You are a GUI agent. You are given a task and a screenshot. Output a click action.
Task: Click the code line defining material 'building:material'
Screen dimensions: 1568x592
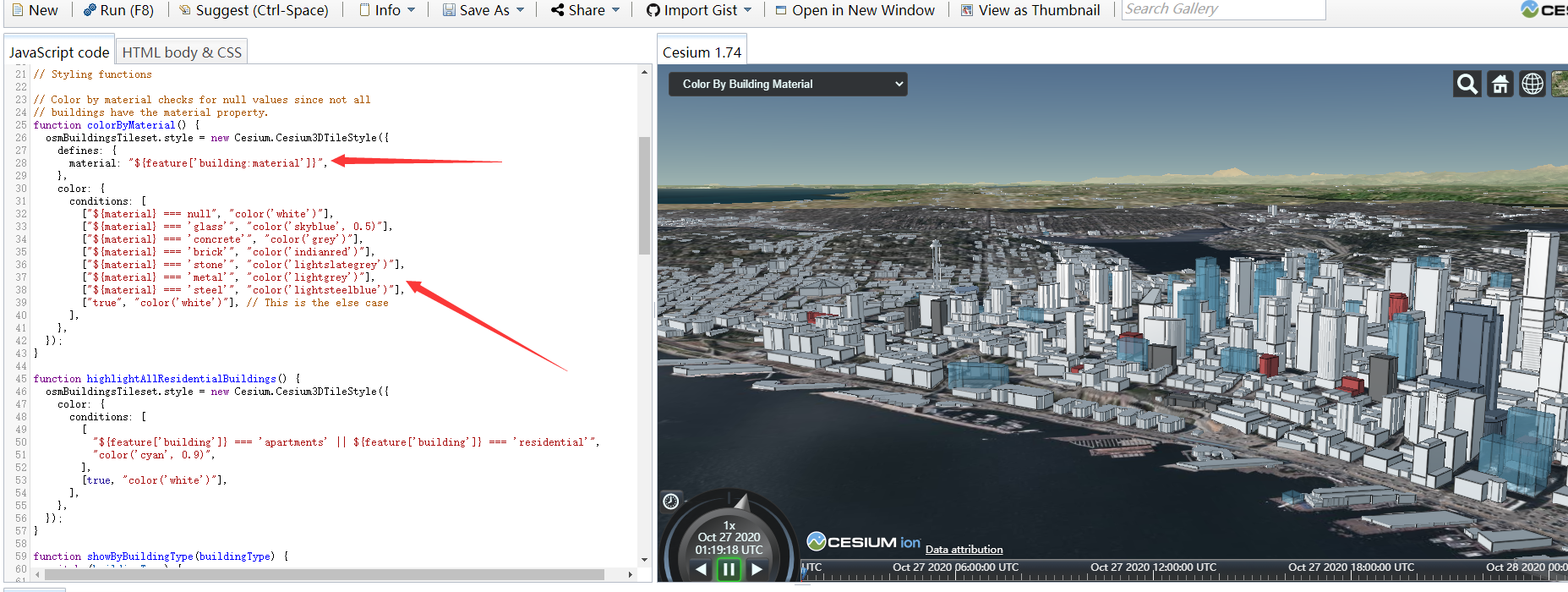point(198,163)
